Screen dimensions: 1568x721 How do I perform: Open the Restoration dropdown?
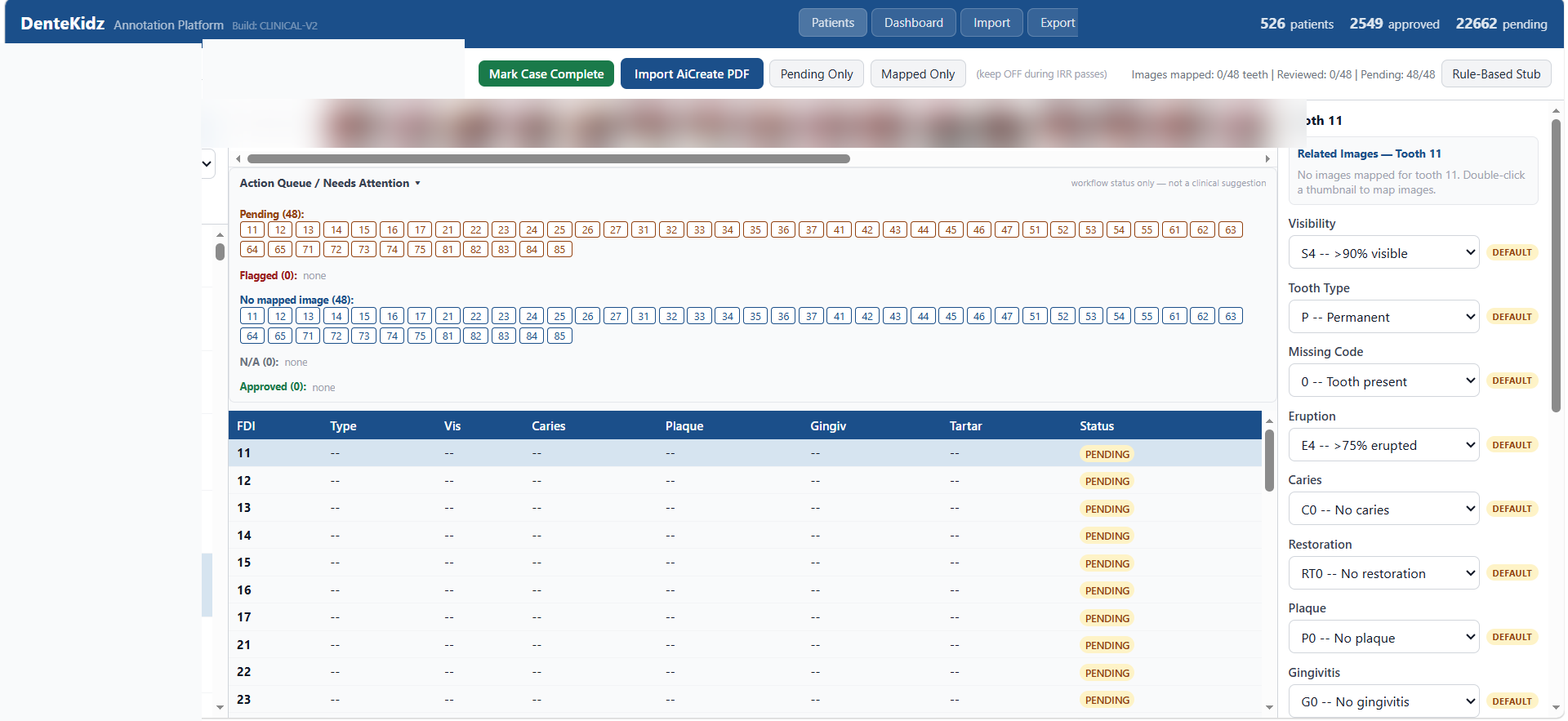coord(1383,573)
